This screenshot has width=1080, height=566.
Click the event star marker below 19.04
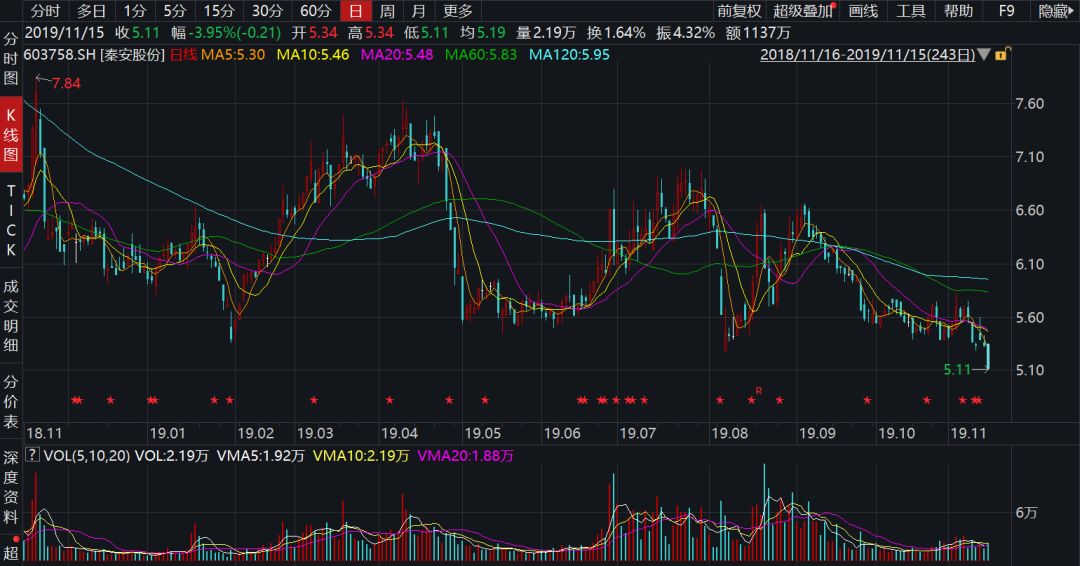click(389, 401)
